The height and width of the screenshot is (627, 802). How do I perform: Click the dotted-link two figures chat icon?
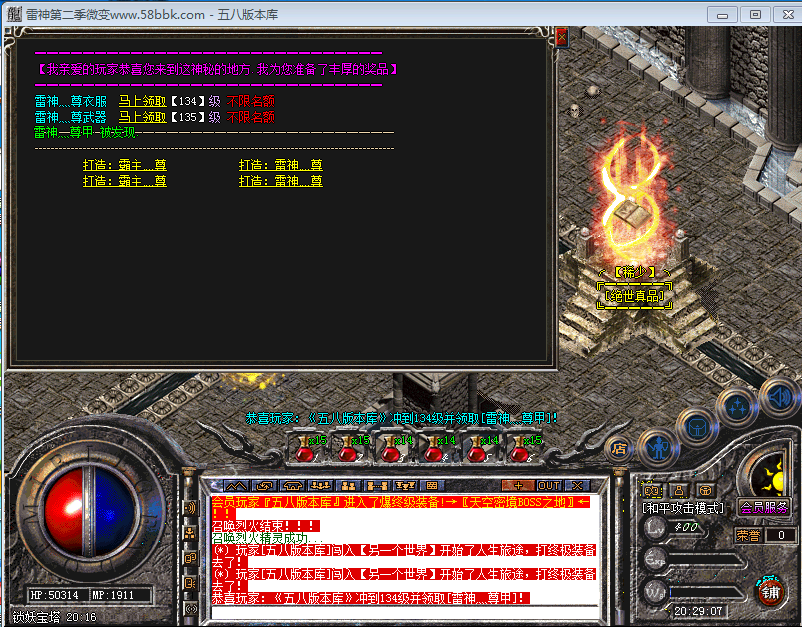(376, 485)
